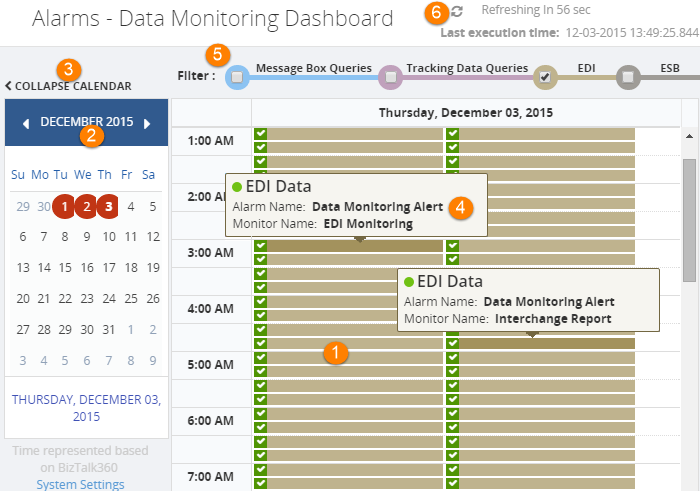Click the scrollbar up arrow
Viewport: 700px width, 491px height.
tap(689, 136)
